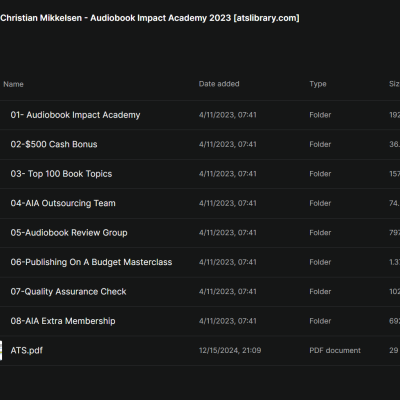Open folder 08-AIA Extra Membership
This screenshot has width=400, height=400.
(x=63, y=321)
